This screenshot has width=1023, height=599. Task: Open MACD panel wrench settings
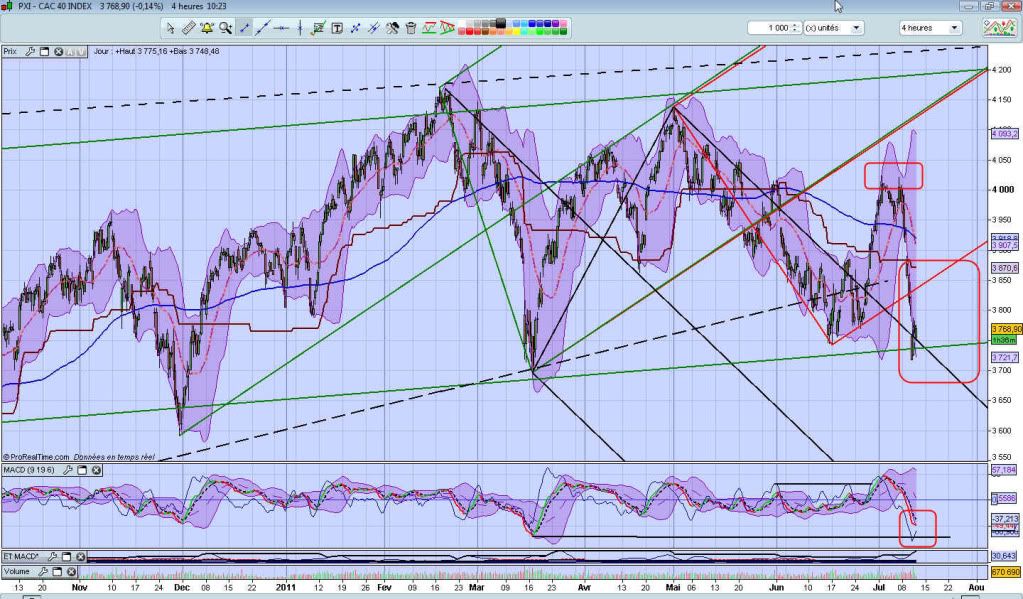(67, 469)
